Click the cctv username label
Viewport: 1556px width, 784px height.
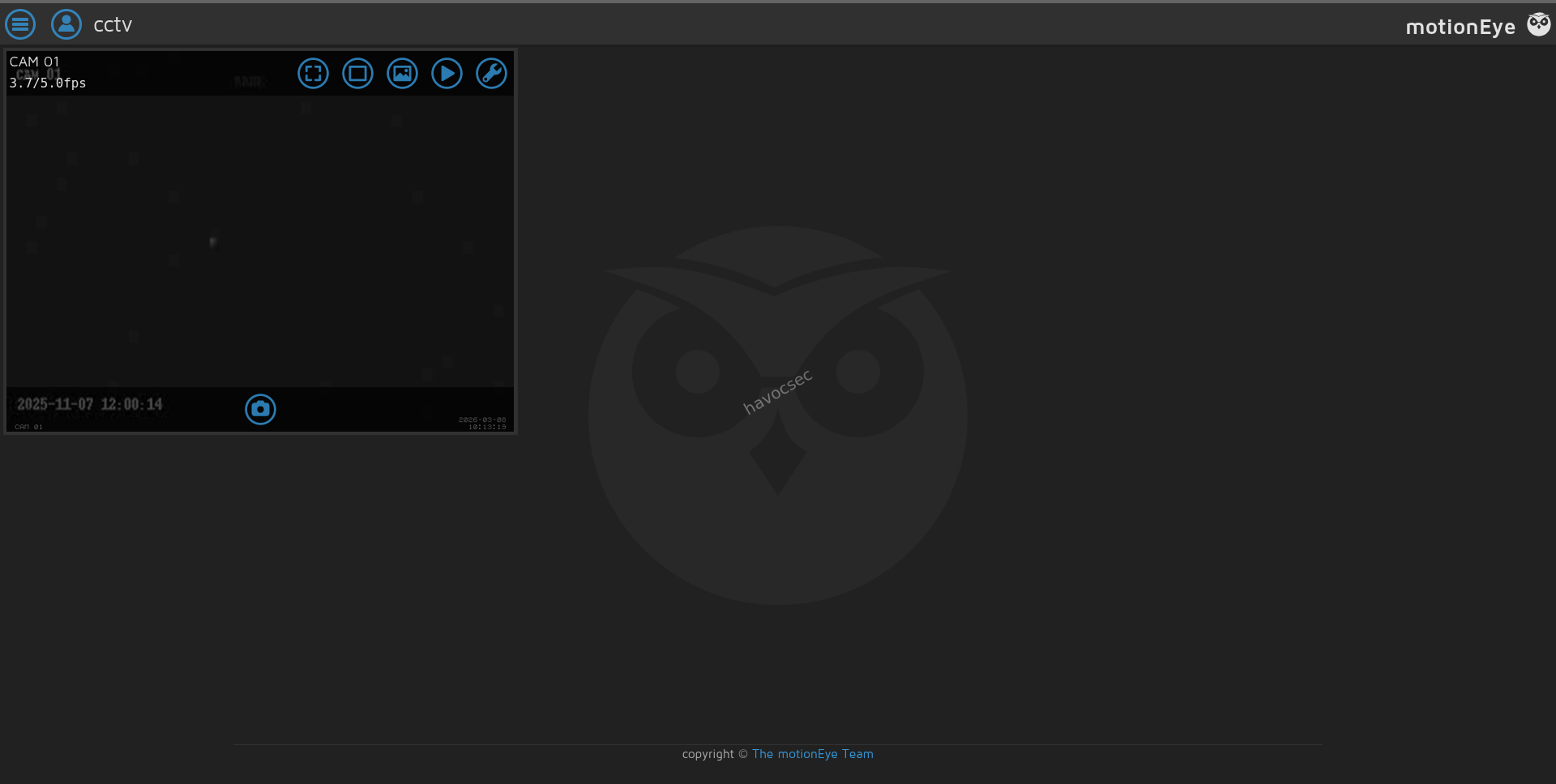click(113, 25)
